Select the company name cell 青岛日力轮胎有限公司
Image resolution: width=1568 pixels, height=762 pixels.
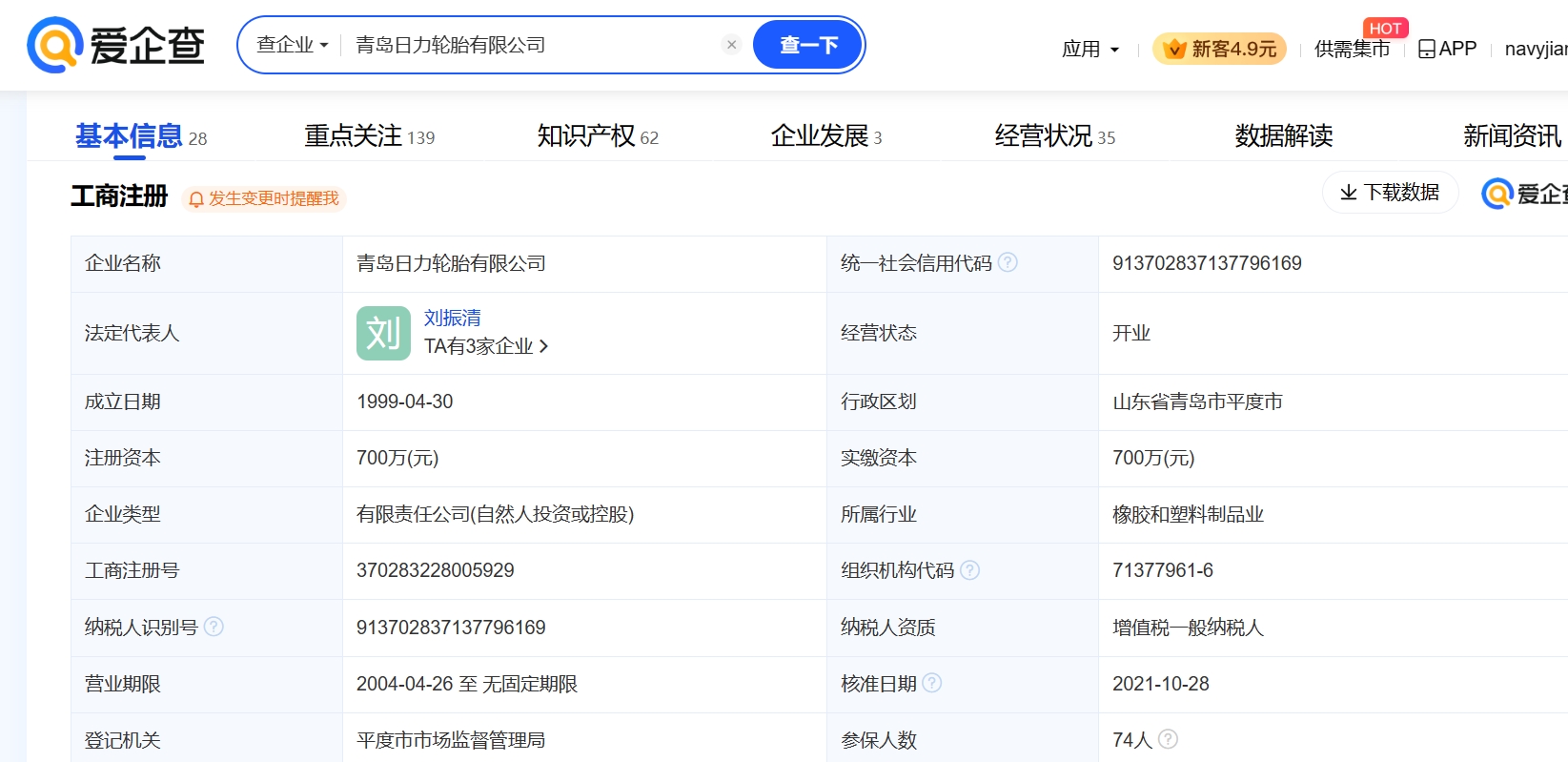[451, 263]
